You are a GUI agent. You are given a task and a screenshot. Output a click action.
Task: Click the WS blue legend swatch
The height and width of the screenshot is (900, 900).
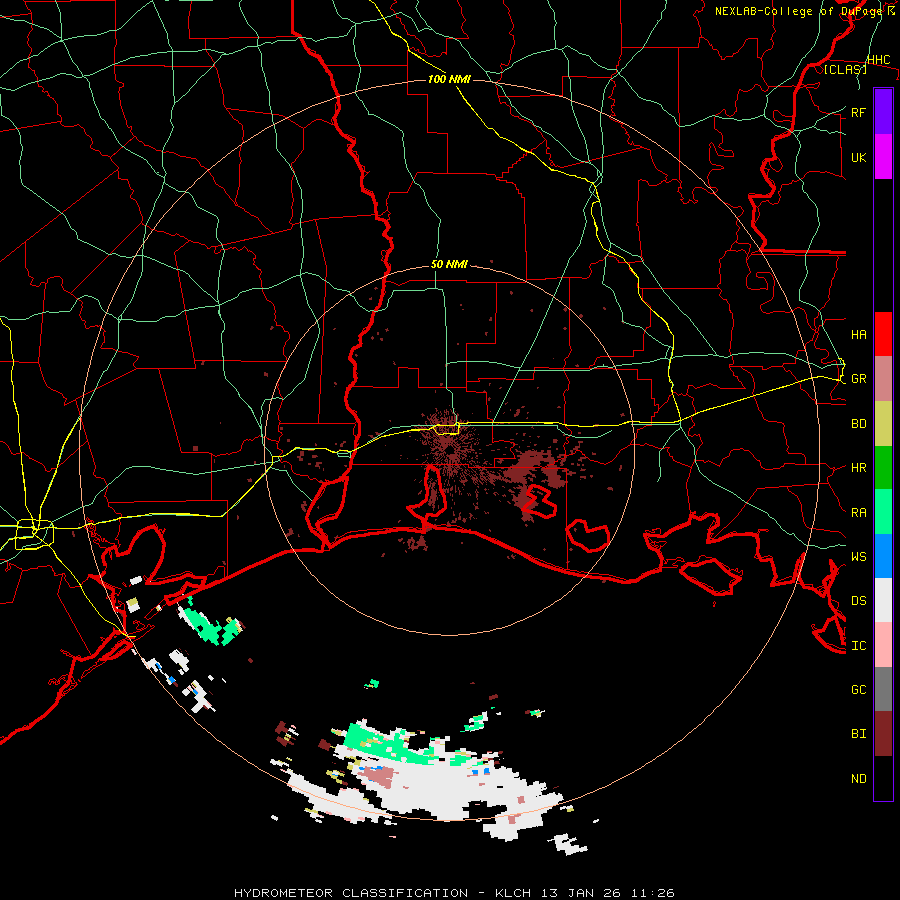(x=883, y=556)
